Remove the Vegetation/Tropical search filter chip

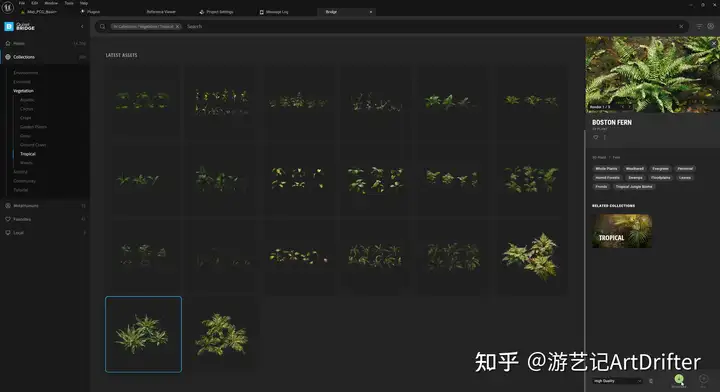click(x=178, y=27)
